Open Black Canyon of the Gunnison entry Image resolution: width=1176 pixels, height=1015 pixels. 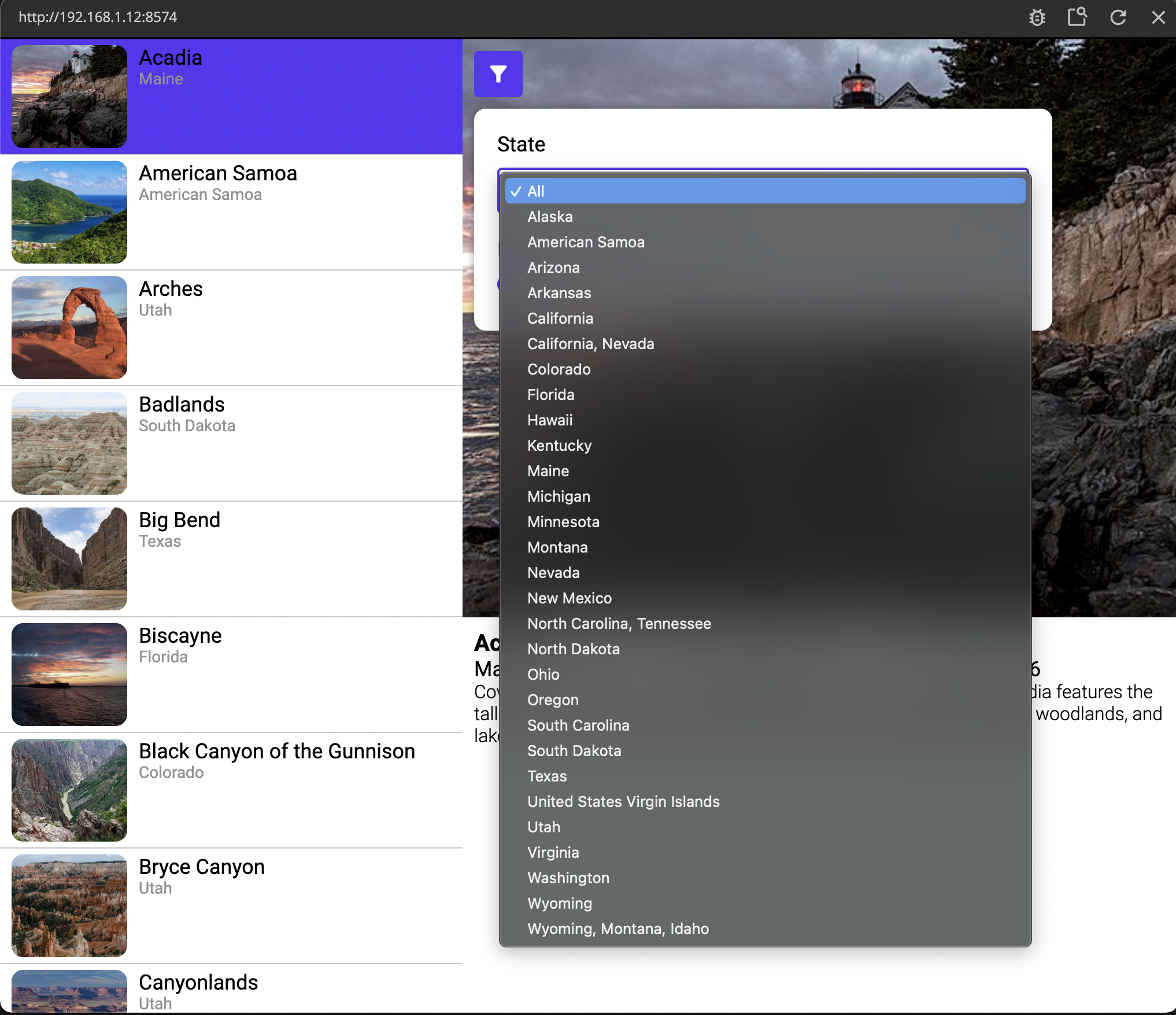[231, 790]
